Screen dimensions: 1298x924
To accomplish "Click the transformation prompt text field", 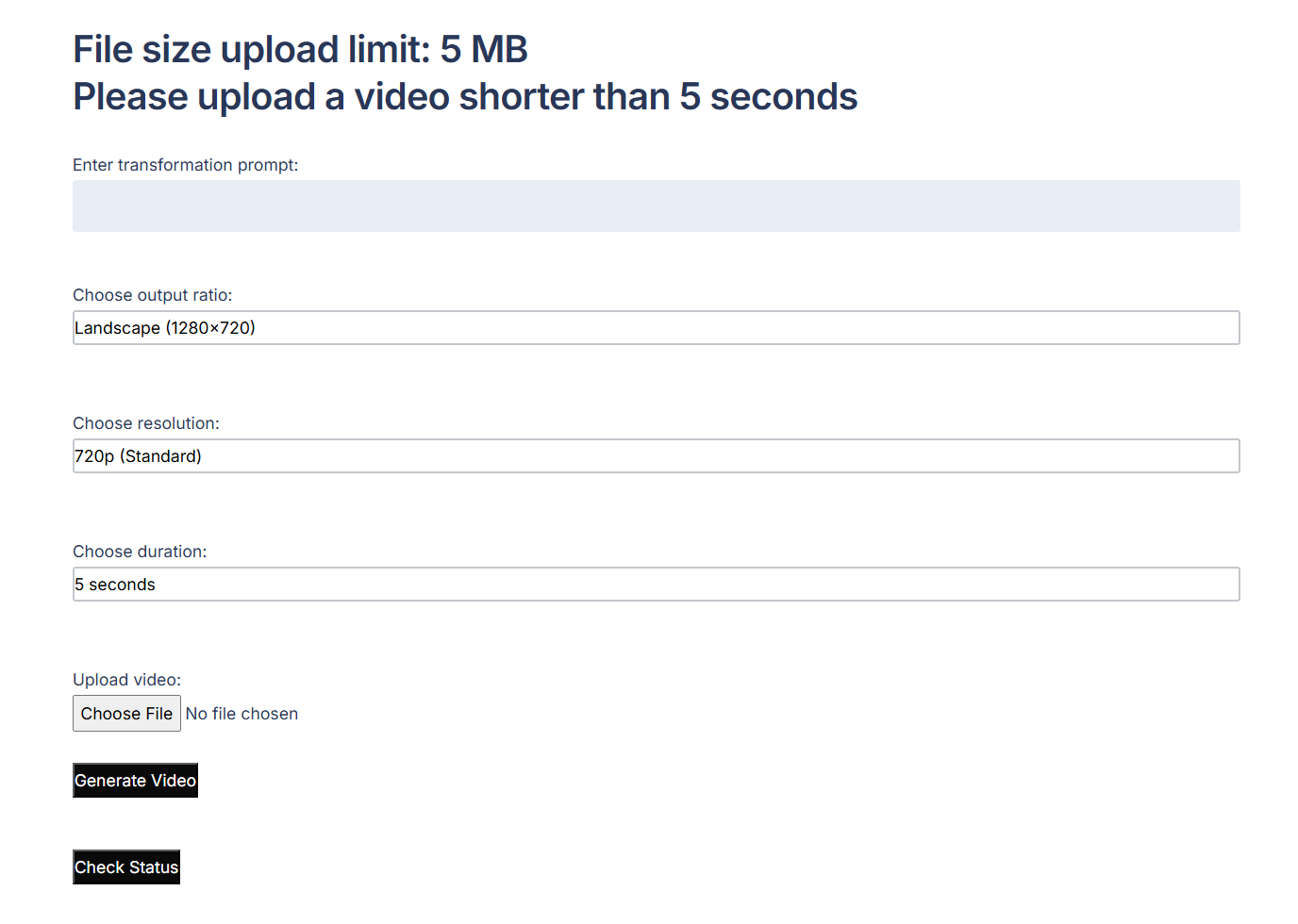I will pyautogui.click(x=656, y=206).
